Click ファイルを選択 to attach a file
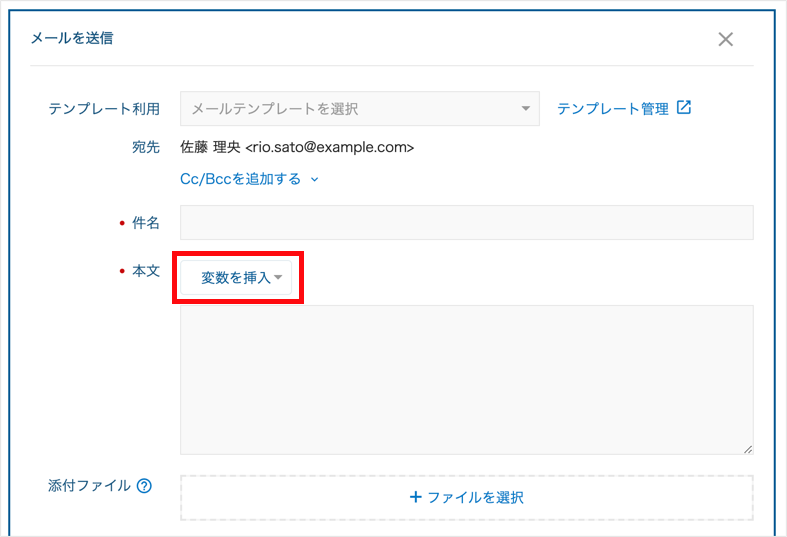 (x=467, y=498)
